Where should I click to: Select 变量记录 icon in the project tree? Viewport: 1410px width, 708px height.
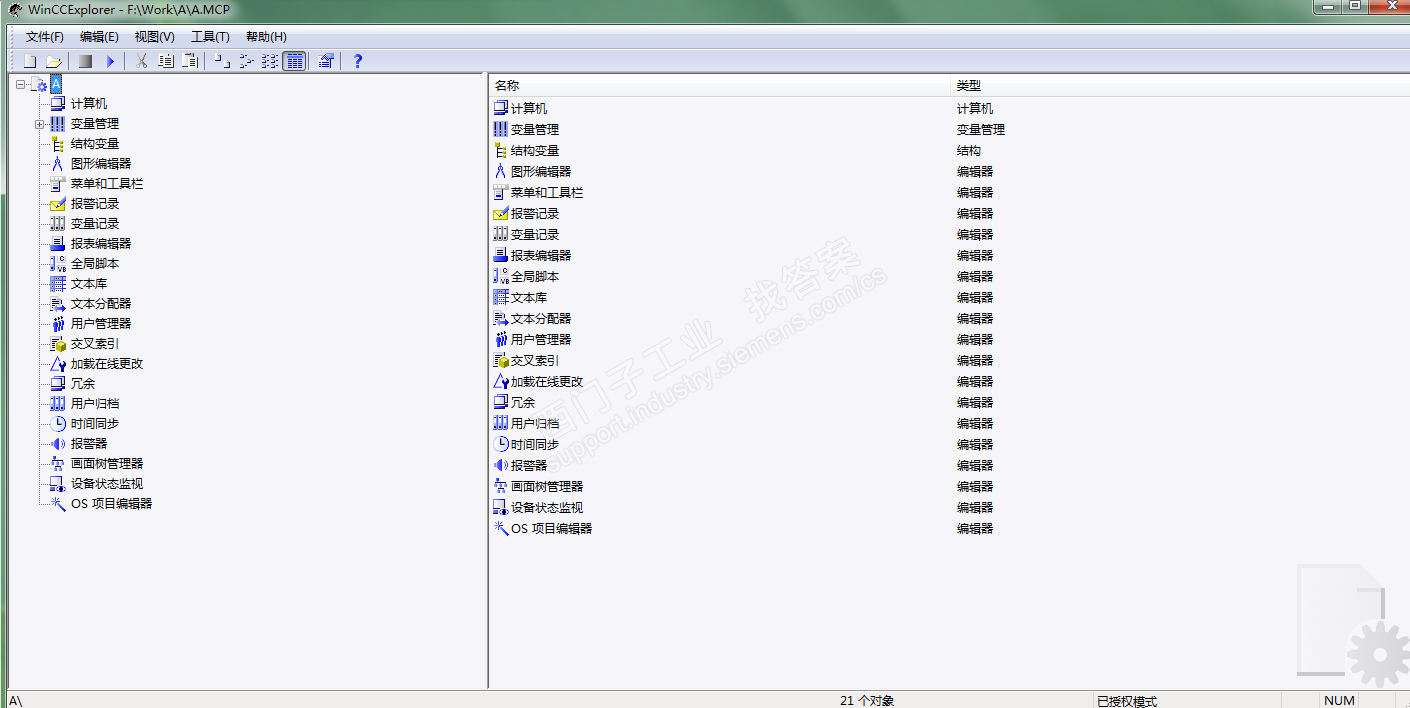click(58, 224)
